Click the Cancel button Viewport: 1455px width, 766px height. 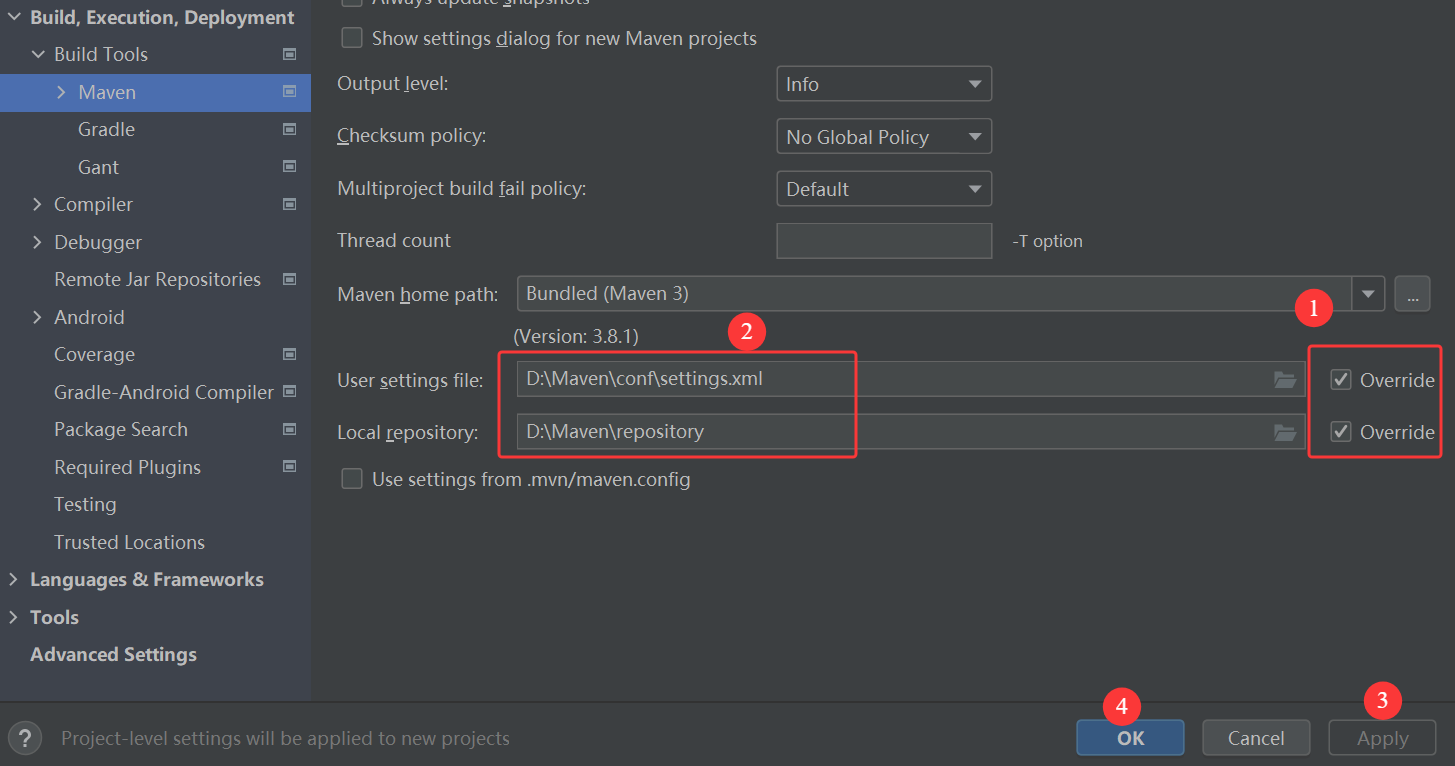[x=1256, y=738]
